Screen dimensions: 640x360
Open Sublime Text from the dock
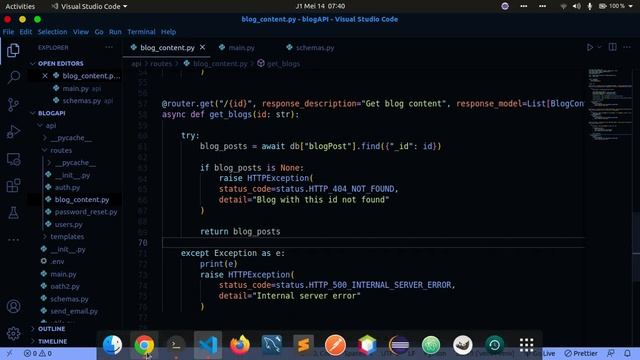303,345
